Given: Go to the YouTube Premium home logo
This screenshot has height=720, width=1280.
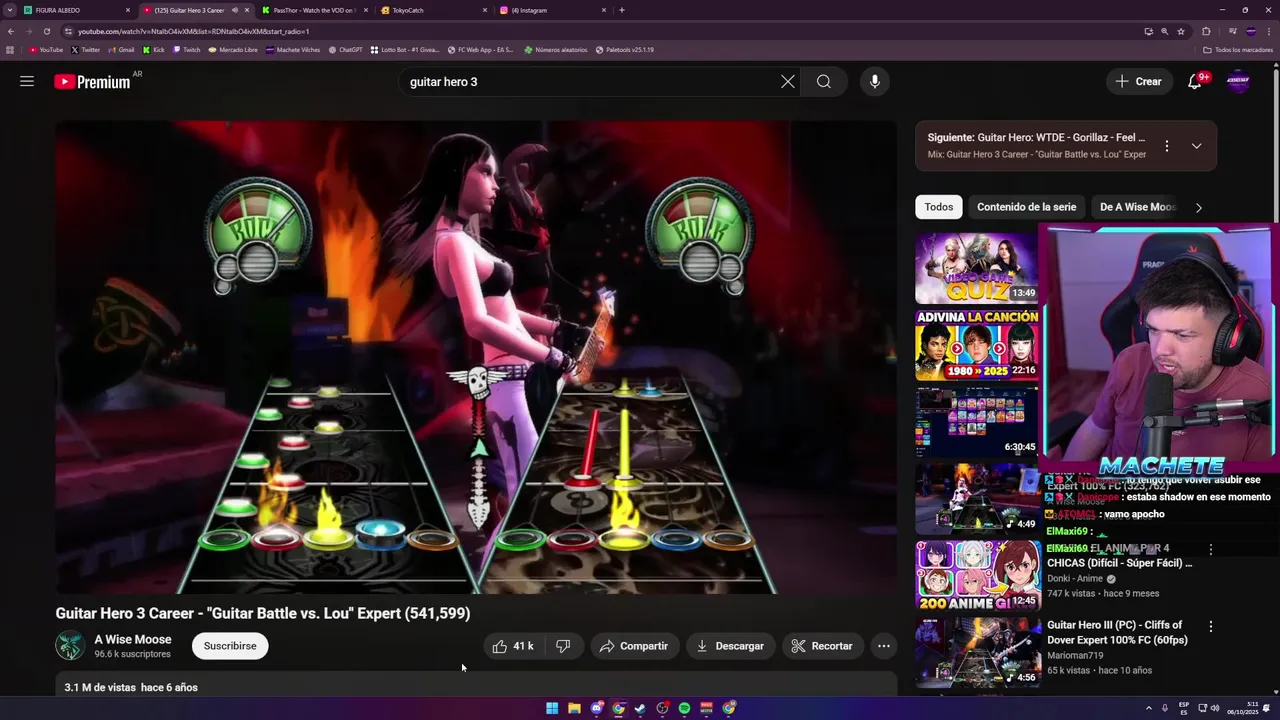Looking at the screenshot, I should click(92, 82).
